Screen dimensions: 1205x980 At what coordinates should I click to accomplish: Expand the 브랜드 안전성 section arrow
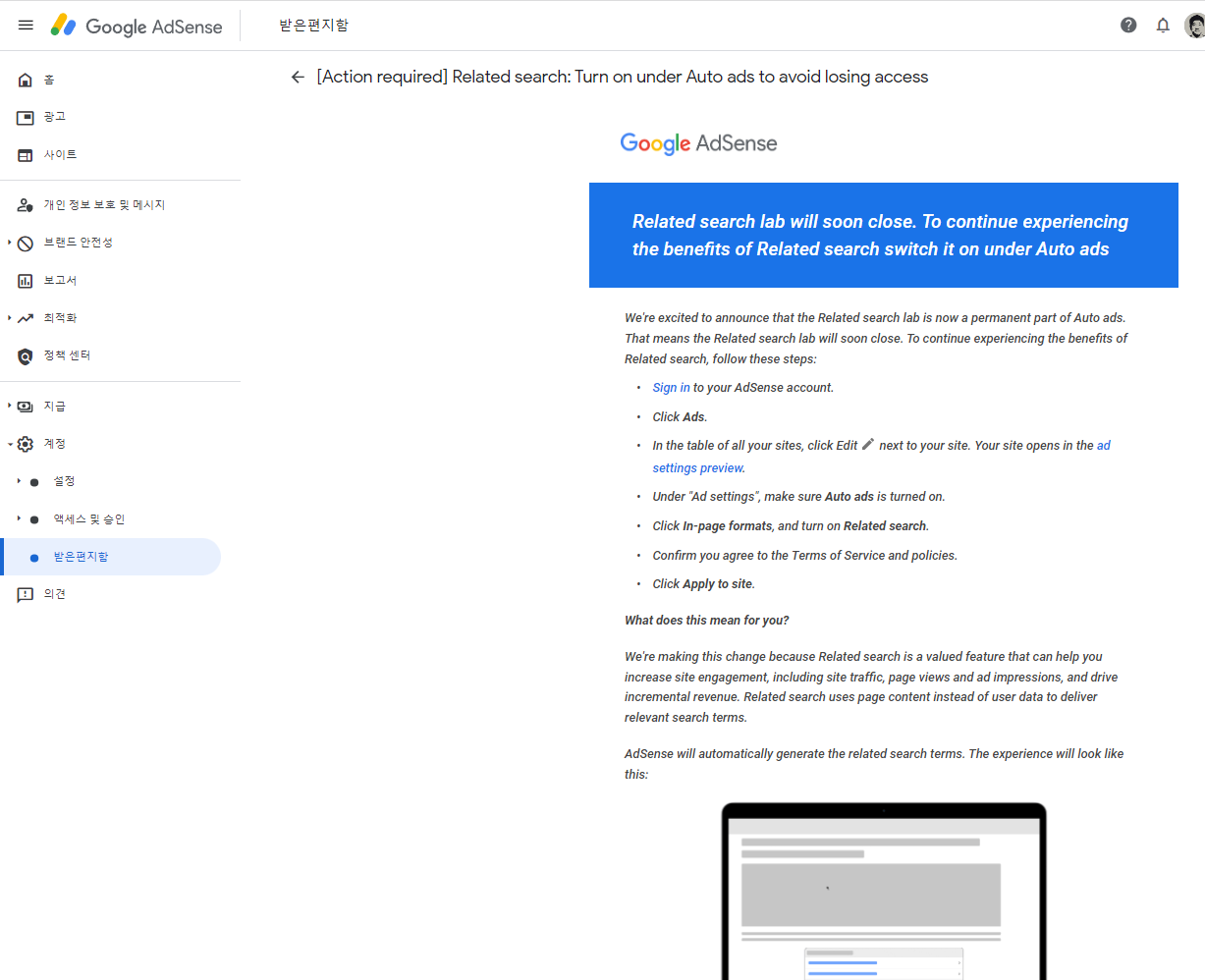[9, 243]
